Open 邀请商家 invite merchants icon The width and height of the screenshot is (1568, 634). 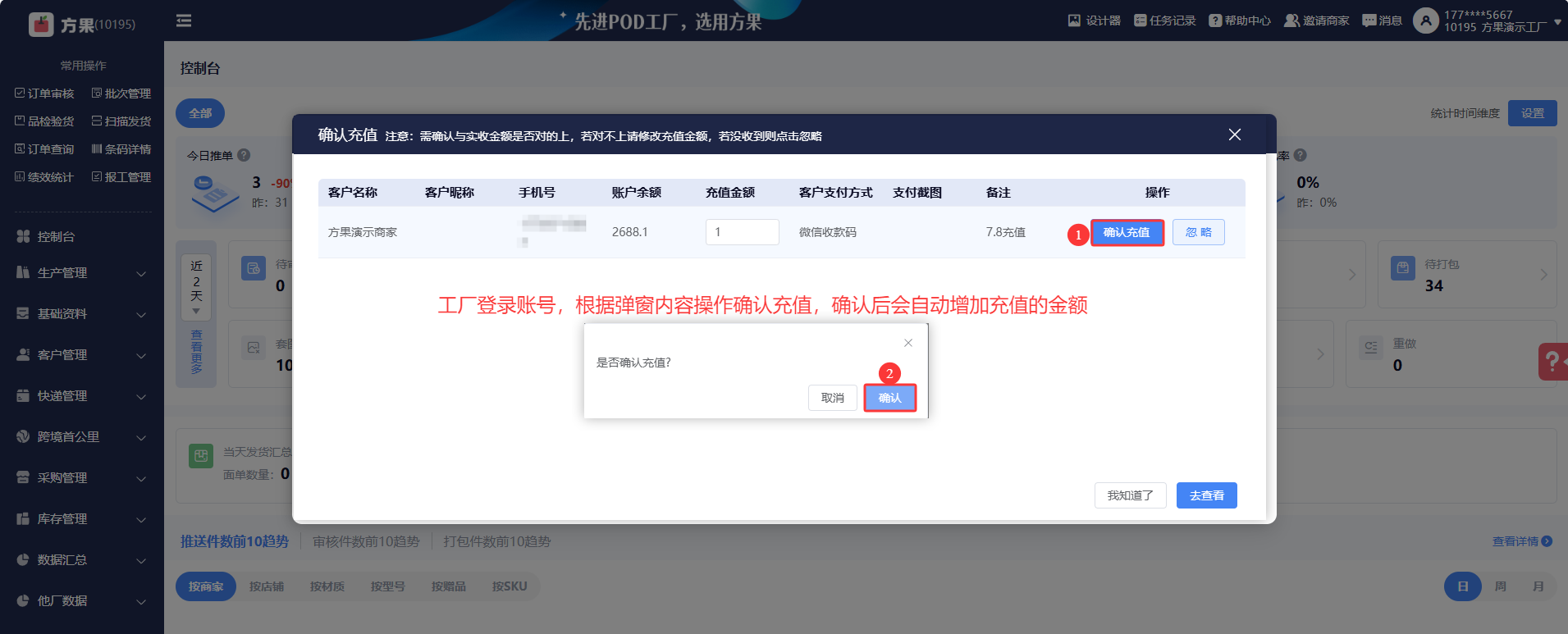1291,21
